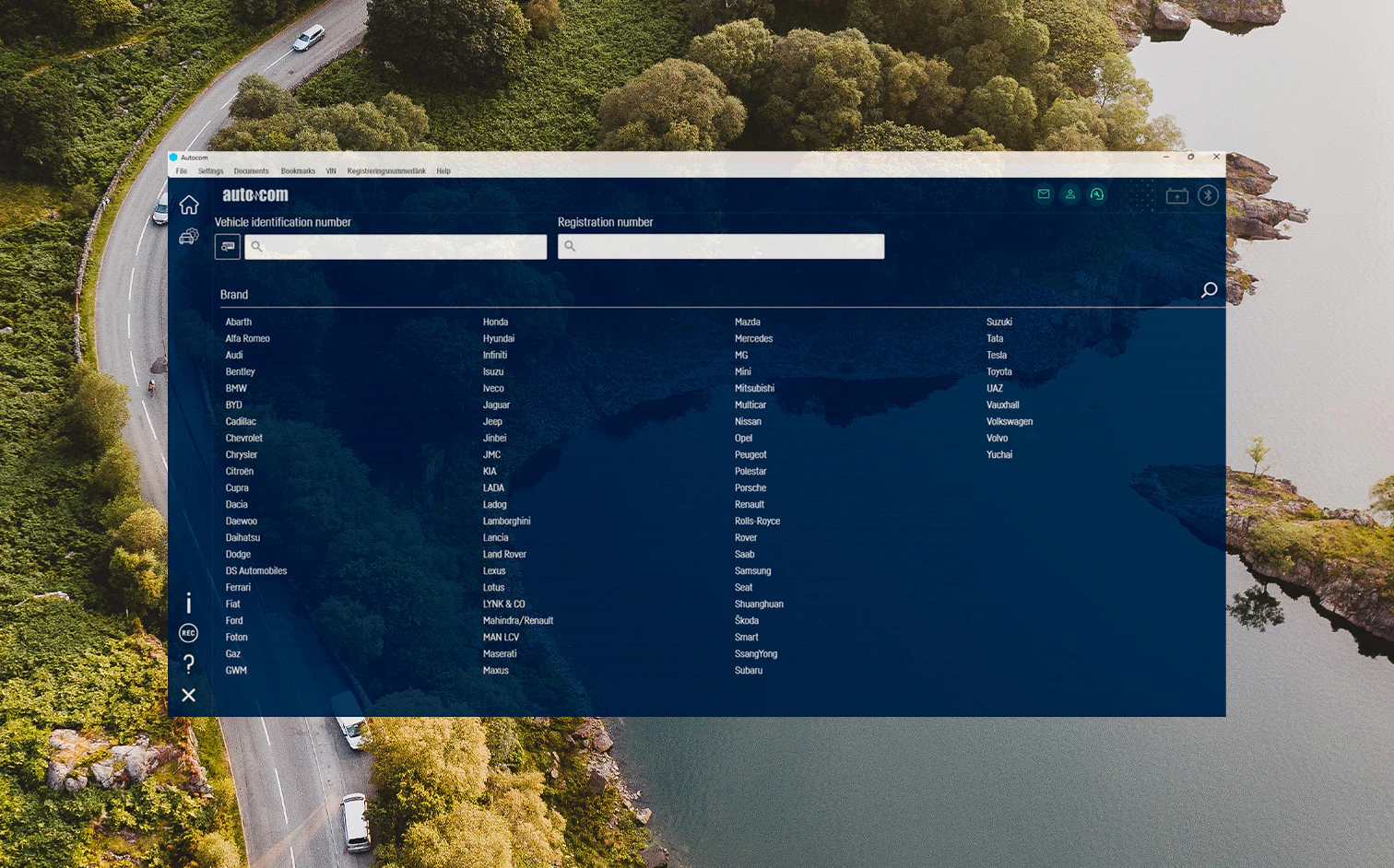The image size is (1394, 868).
Task: Select Mahindra/Renault brand
Action: (x=518, y=620)
